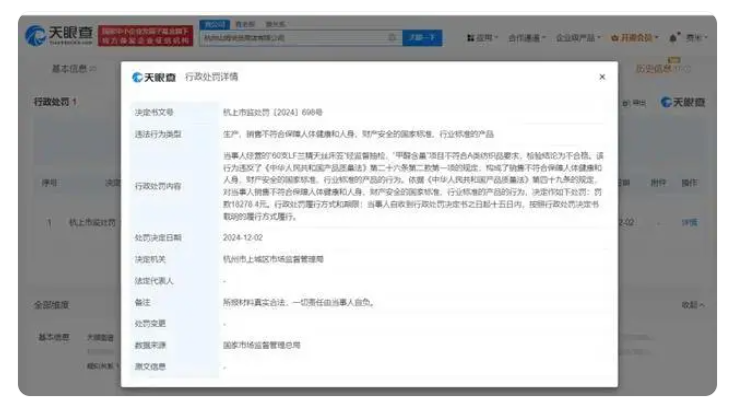Close the 行政处罚详情 dialog

coord(602,77)
